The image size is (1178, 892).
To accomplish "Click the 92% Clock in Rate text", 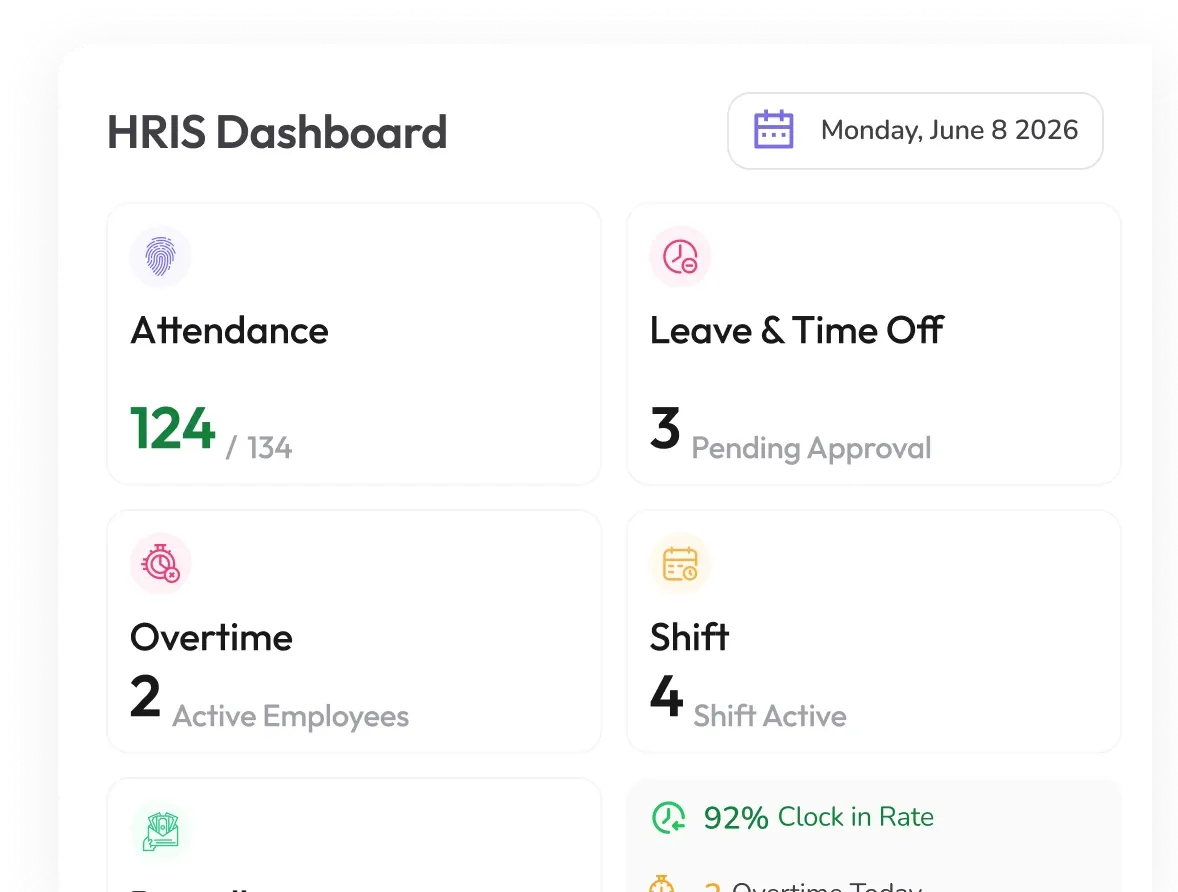I will tap(818, 817).
